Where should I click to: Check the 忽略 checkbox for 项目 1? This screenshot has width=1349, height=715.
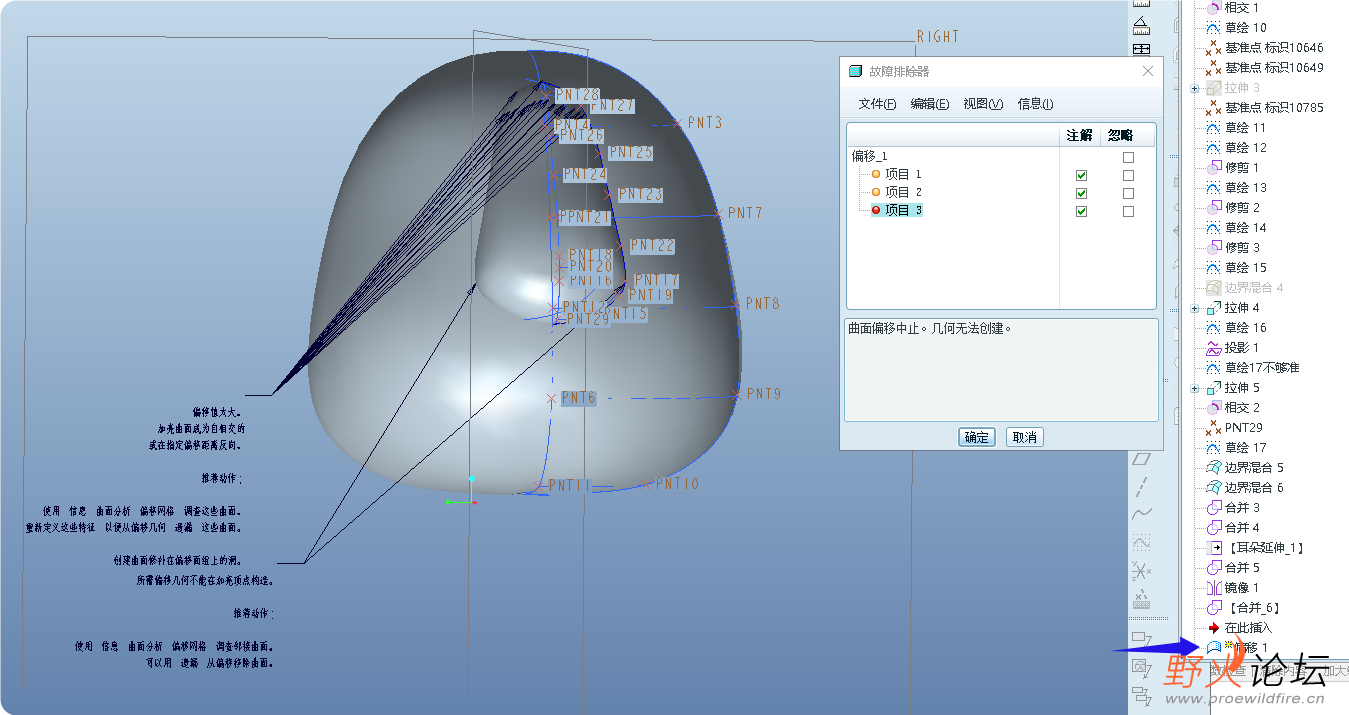pyautogui.click(x=1128, y=175)
